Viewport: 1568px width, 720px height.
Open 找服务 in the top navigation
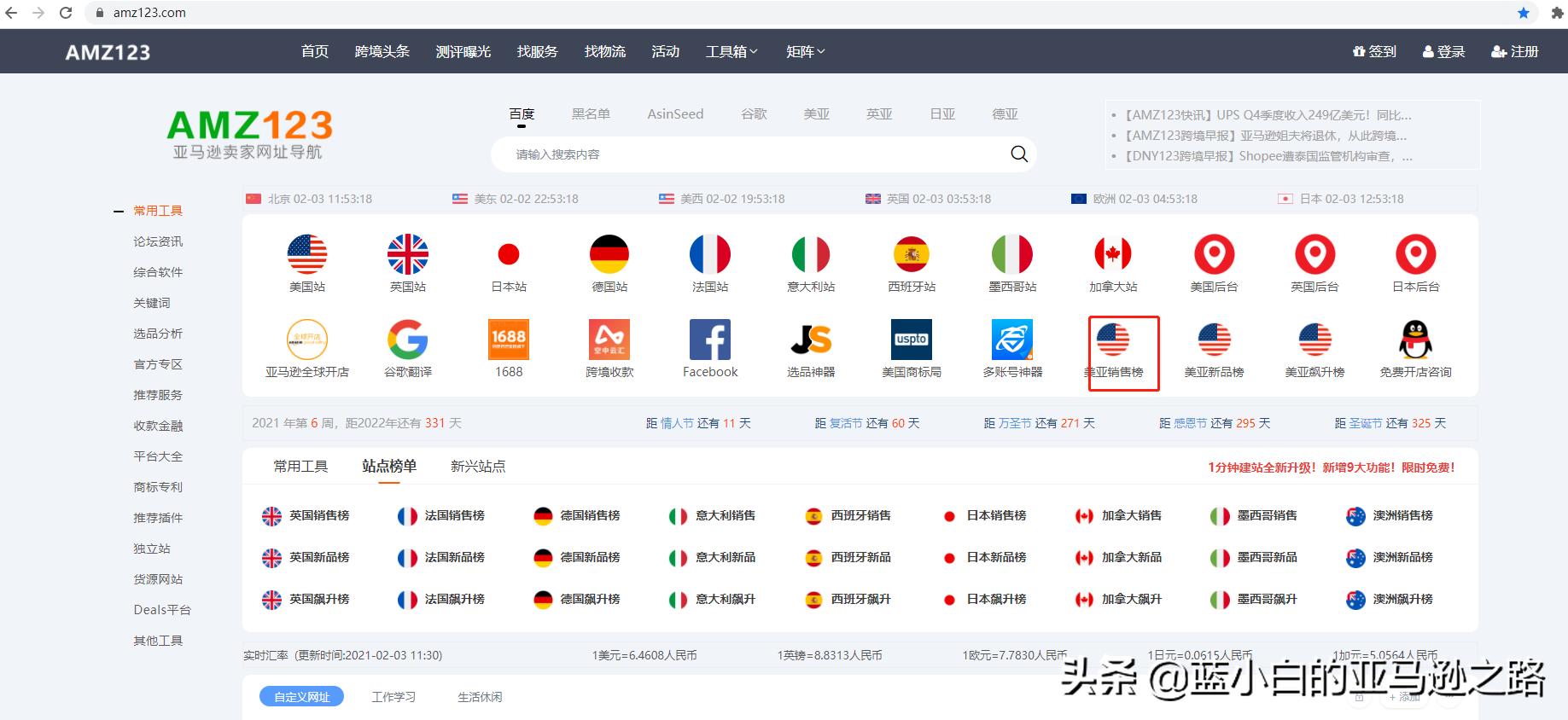click(538, 51)
